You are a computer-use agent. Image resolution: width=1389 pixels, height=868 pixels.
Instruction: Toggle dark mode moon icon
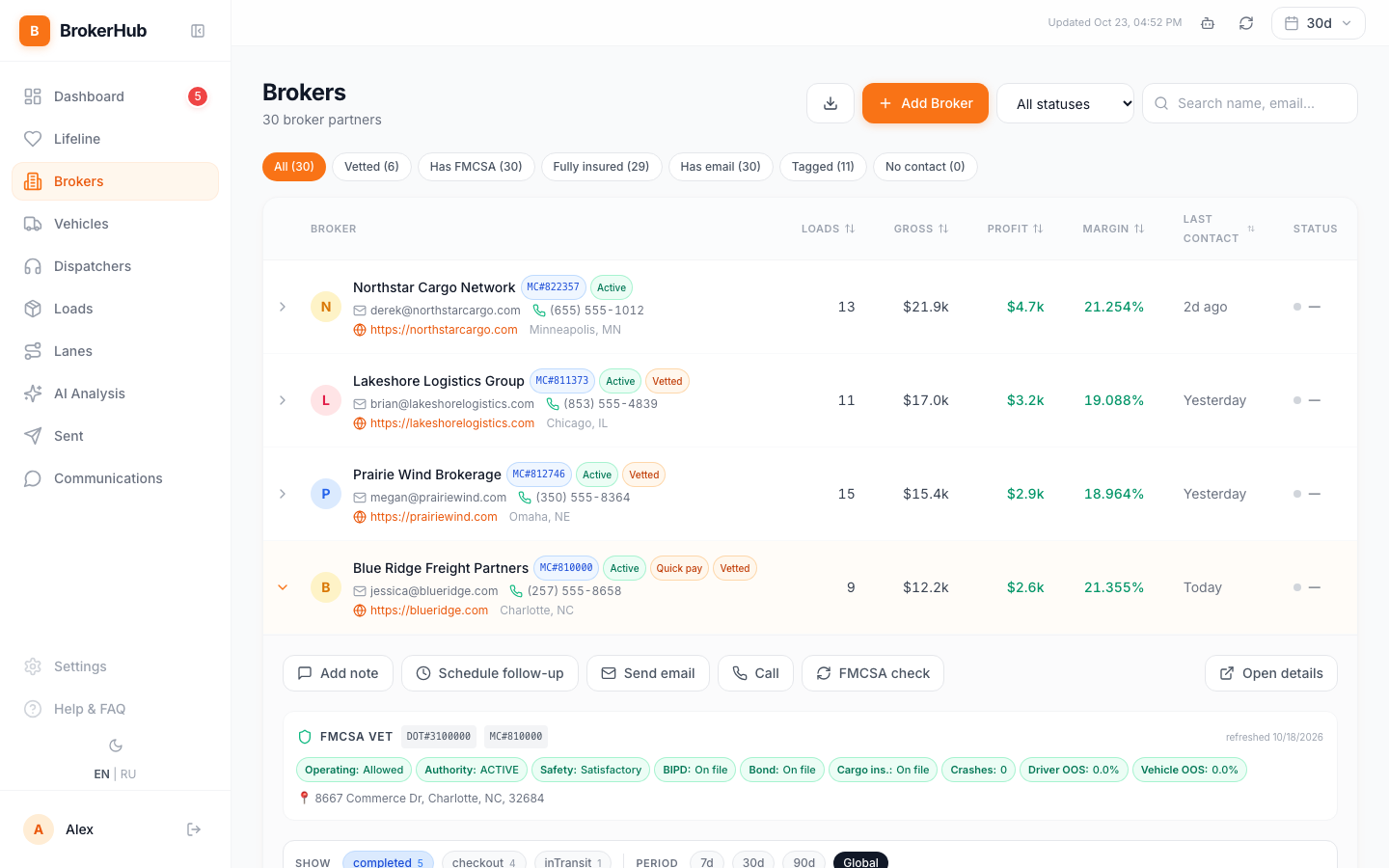(116, 746)
